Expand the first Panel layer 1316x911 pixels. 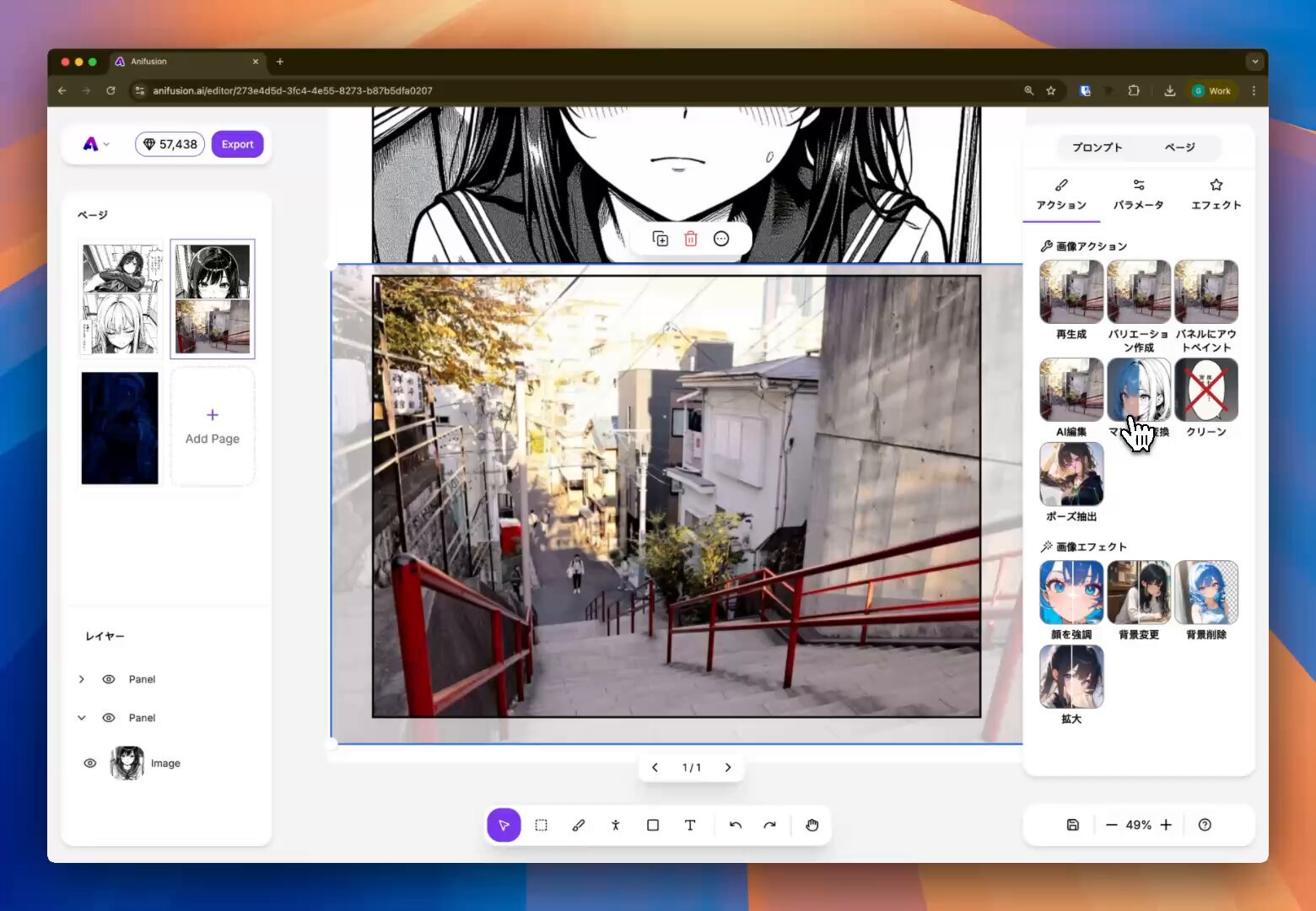click(82, 679)
